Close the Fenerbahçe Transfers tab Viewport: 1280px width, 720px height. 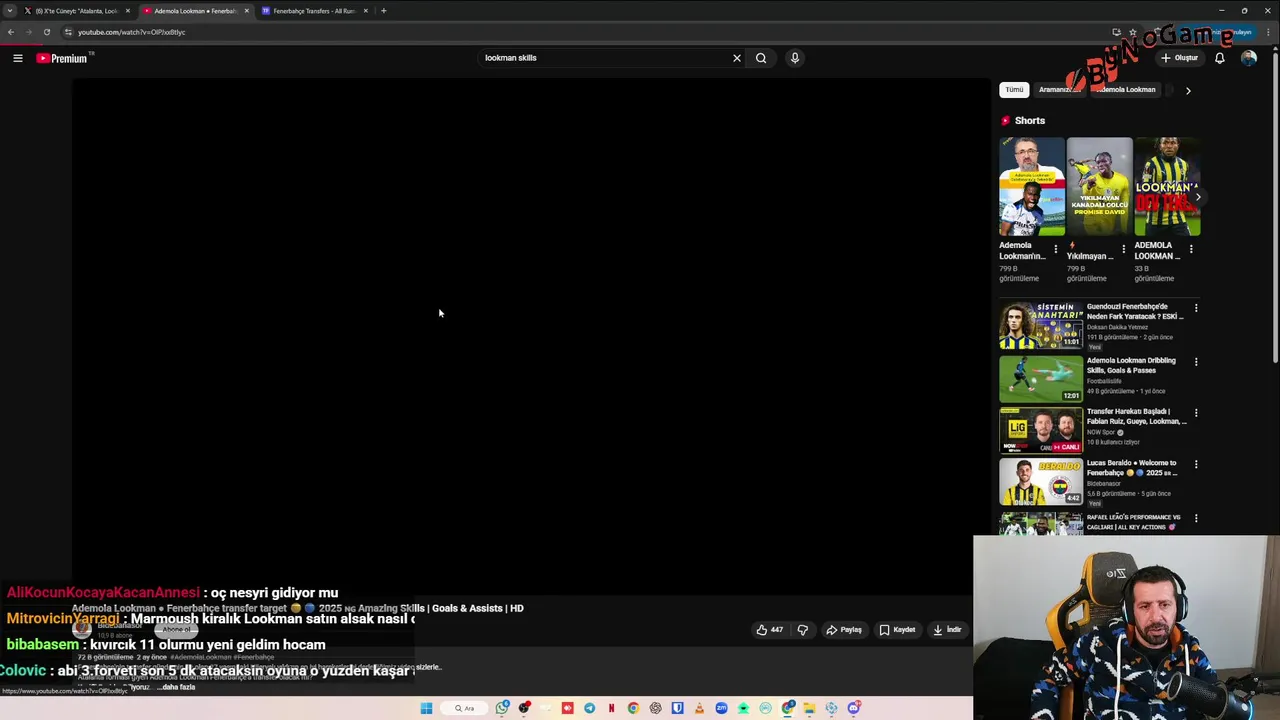[365, 11]
